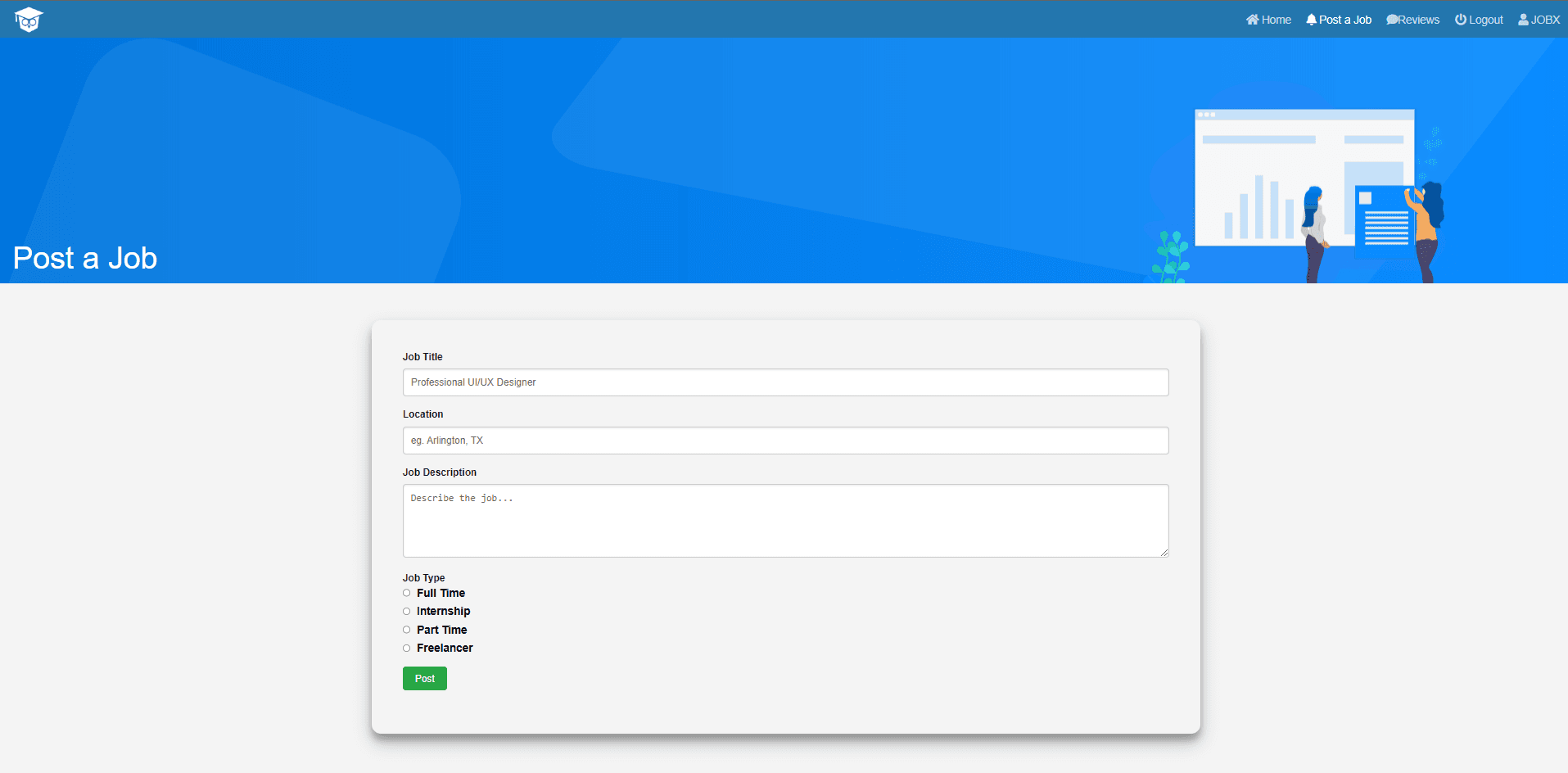Viewport: 1568px width, 773px height.
Task: Click the JOBX account link
Action: point(1543,19)
